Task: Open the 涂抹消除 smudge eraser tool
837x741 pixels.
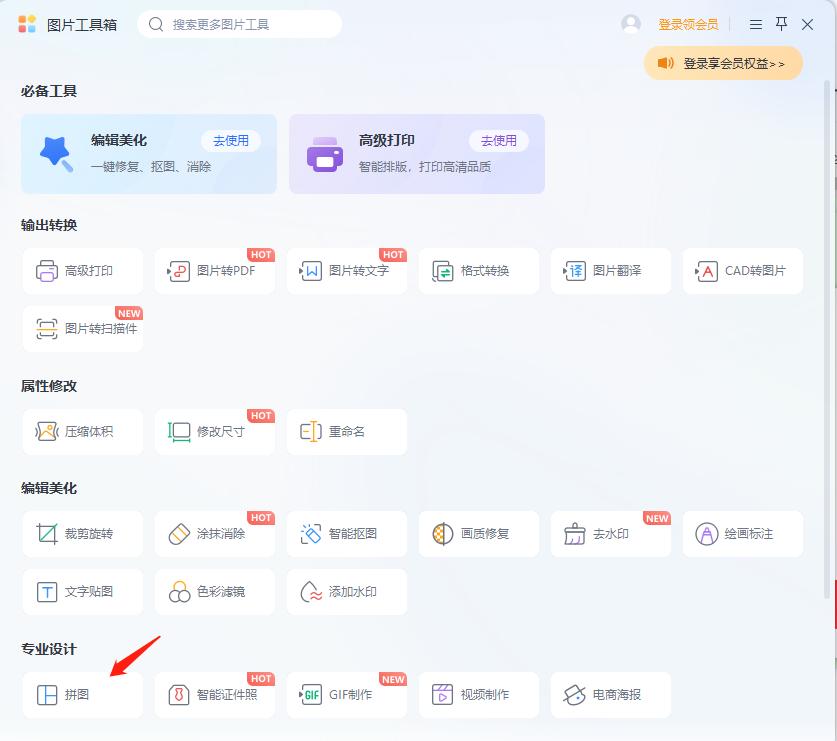Action: click(215, 531)
